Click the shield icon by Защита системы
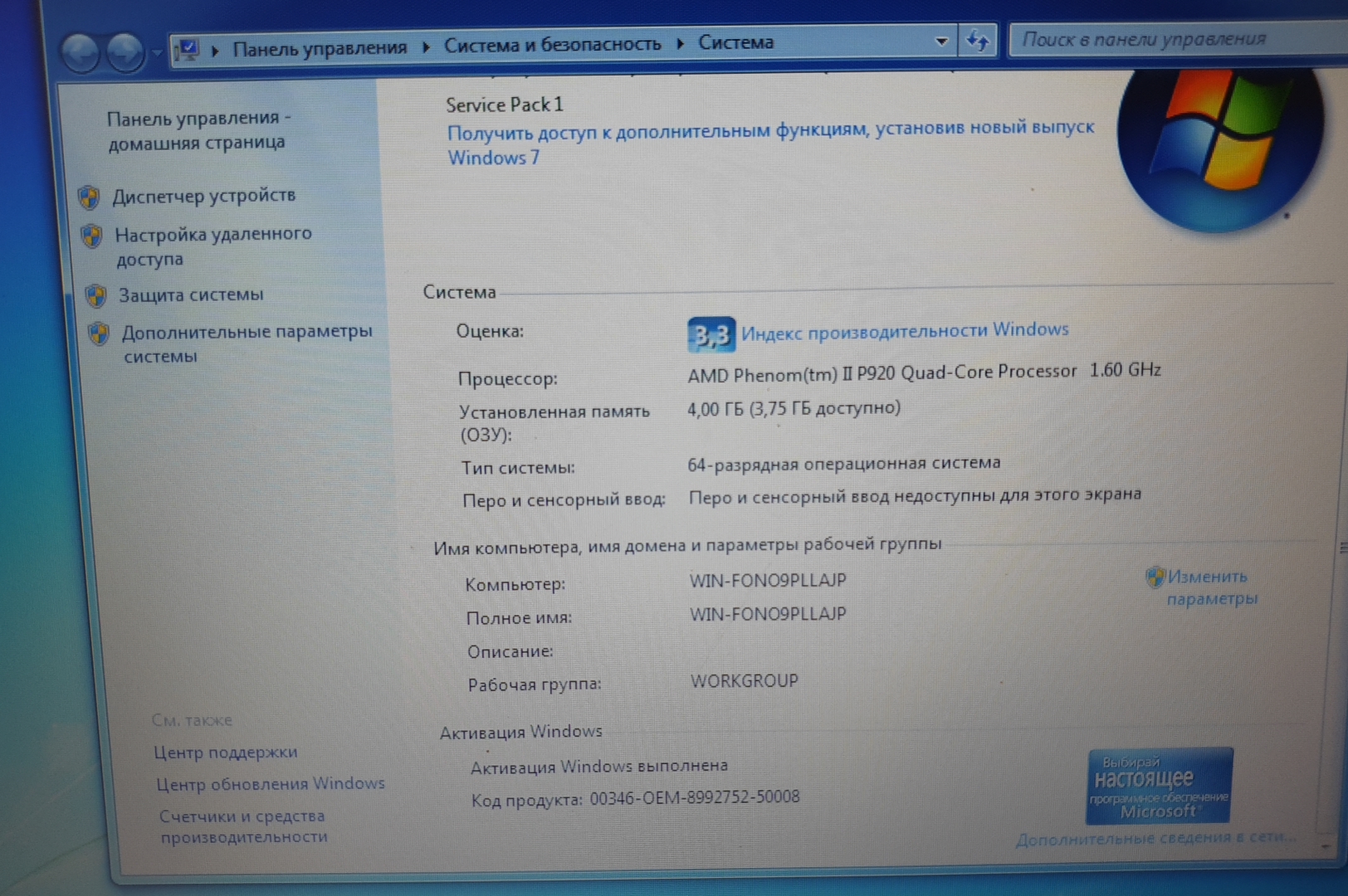 pos(96,295)
